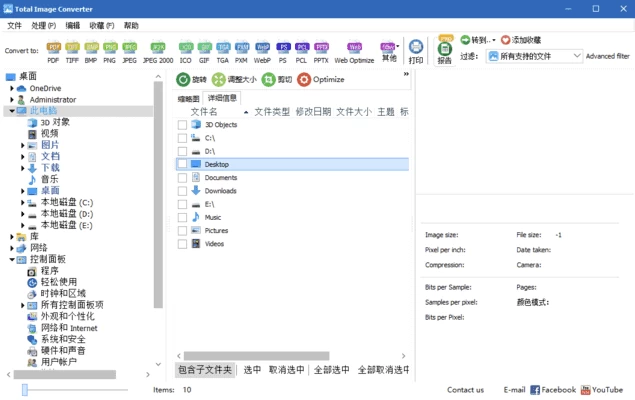The image size is (635, 400).
Task: Check the Desktop folder checkbox
Action: click(182, 164)
